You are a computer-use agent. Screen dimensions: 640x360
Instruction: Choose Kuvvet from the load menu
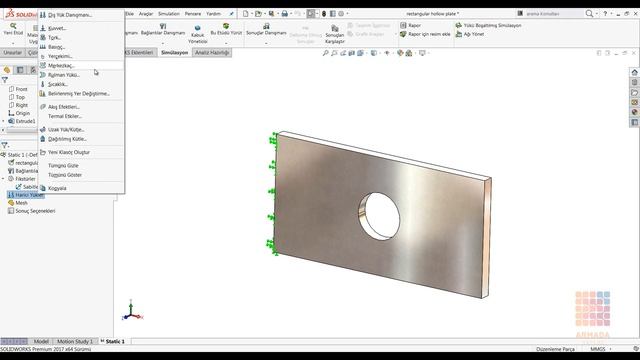(81, 28)
